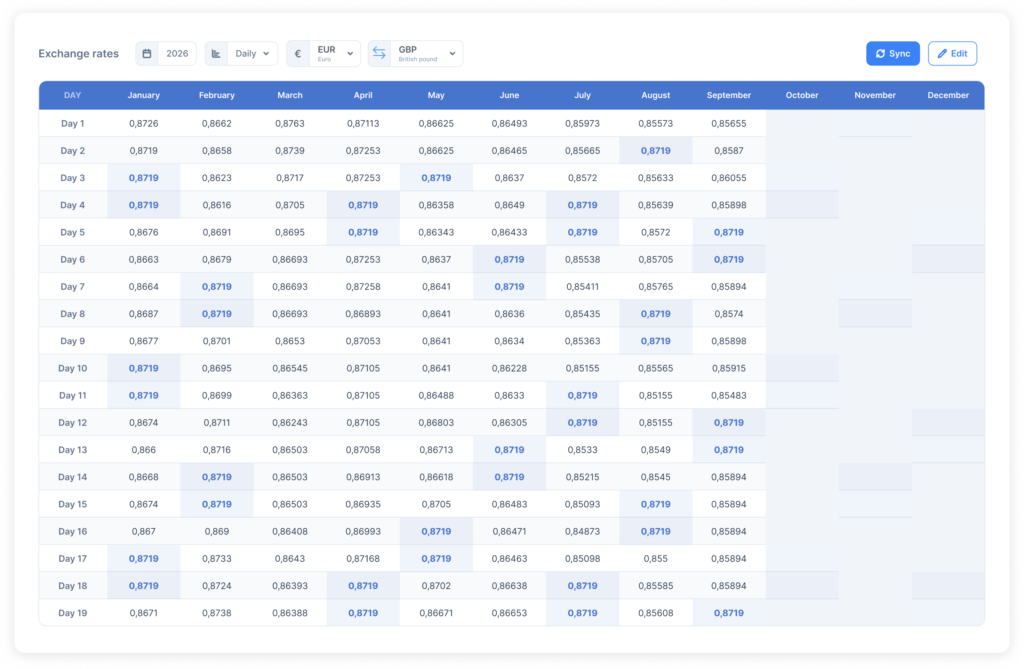Select July Day 1 rate 0,85973

point(583,123)
